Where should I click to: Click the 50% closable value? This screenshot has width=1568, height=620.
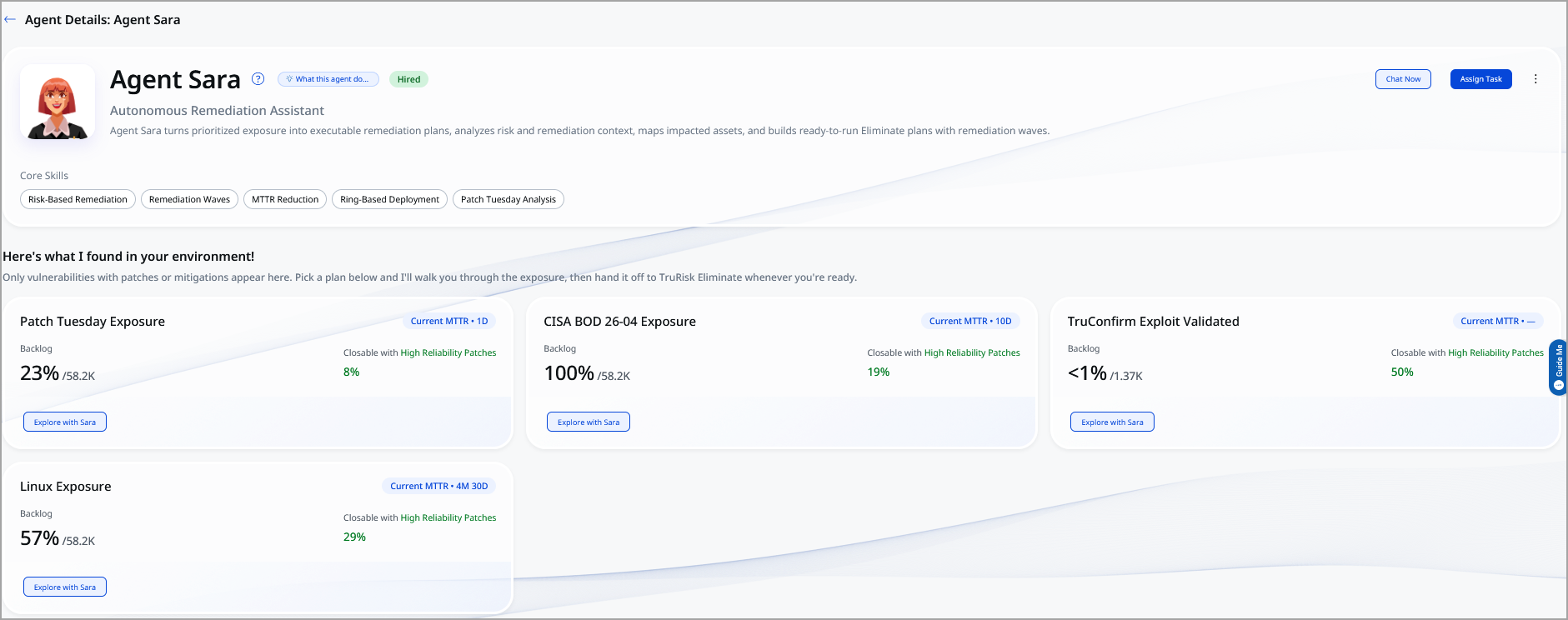coord(1402,372)
